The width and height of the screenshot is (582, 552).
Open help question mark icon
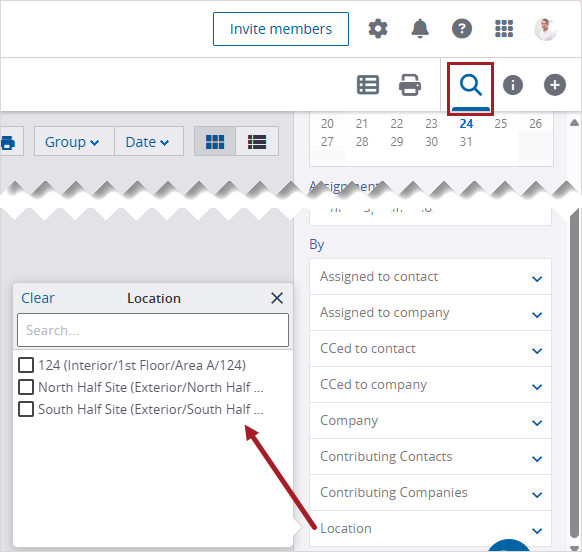click(x=462, y=29)
